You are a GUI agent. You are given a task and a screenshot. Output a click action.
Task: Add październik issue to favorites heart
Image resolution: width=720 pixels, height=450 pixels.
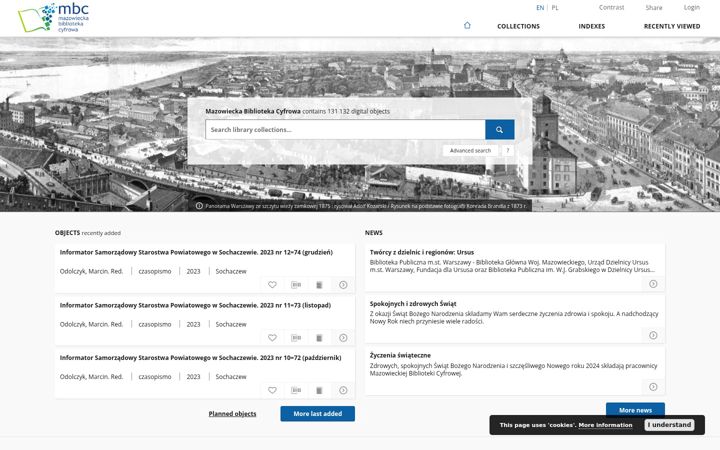click(x=272, y=390)
